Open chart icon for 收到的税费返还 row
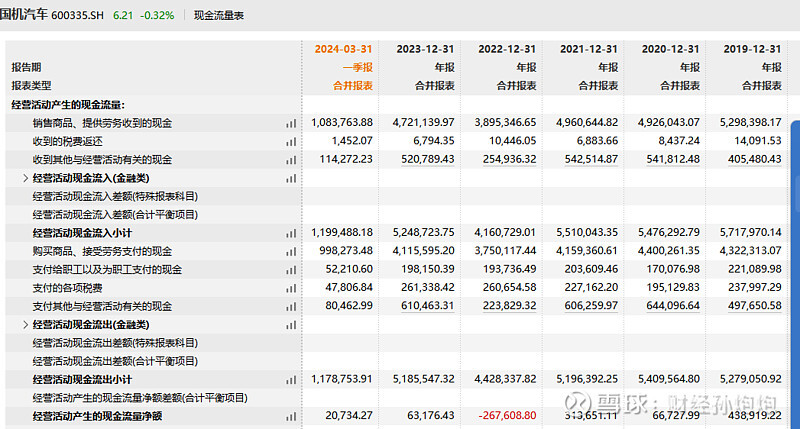Viewport: 800px width, 429px height. click(x=291, y=142)
